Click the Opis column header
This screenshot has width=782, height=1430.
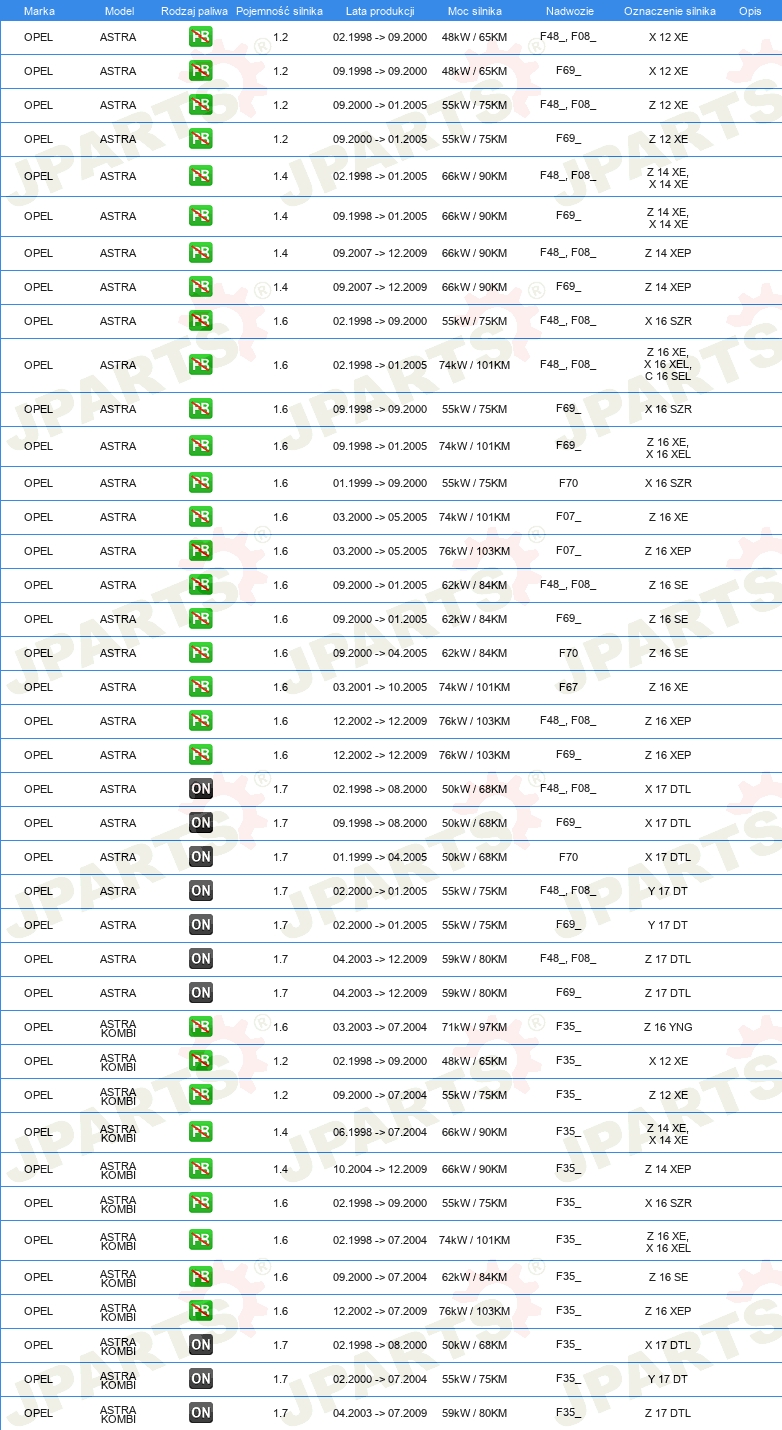click(750, 11)
